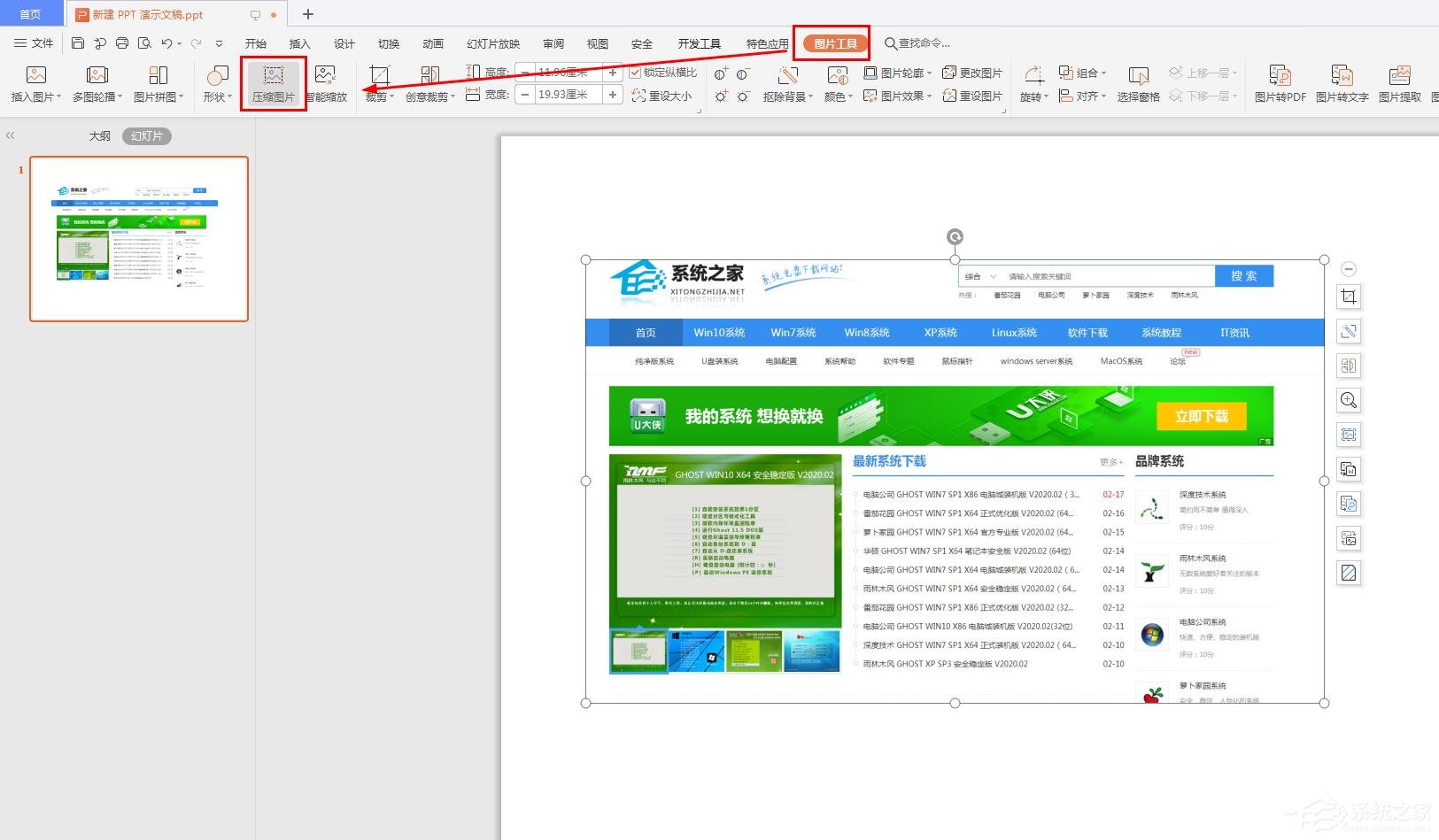
Task: Click the Find Command (查找命令) search box
Action: tap(917, 43)
